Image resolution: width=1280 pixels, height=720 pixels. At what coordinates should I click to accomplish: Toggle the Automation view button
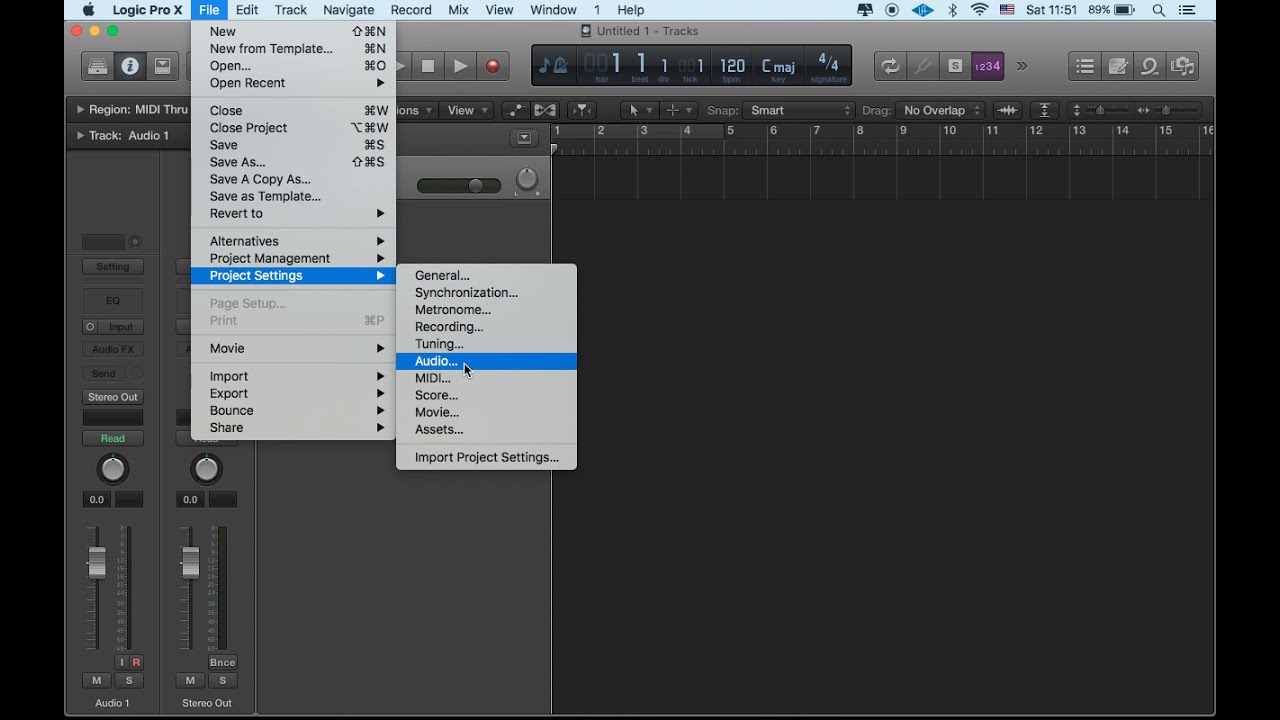coord(515,110)
